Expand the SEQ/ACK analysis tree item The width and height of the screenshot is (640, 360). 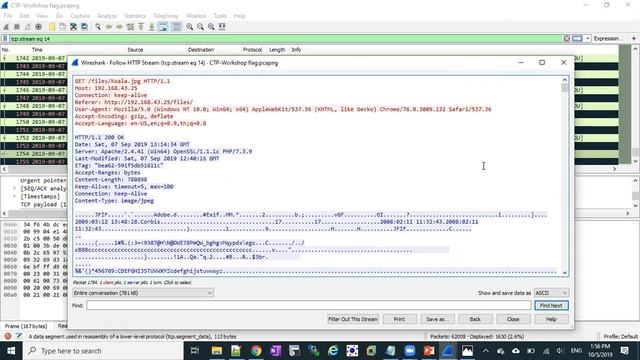tap(14, 188)
